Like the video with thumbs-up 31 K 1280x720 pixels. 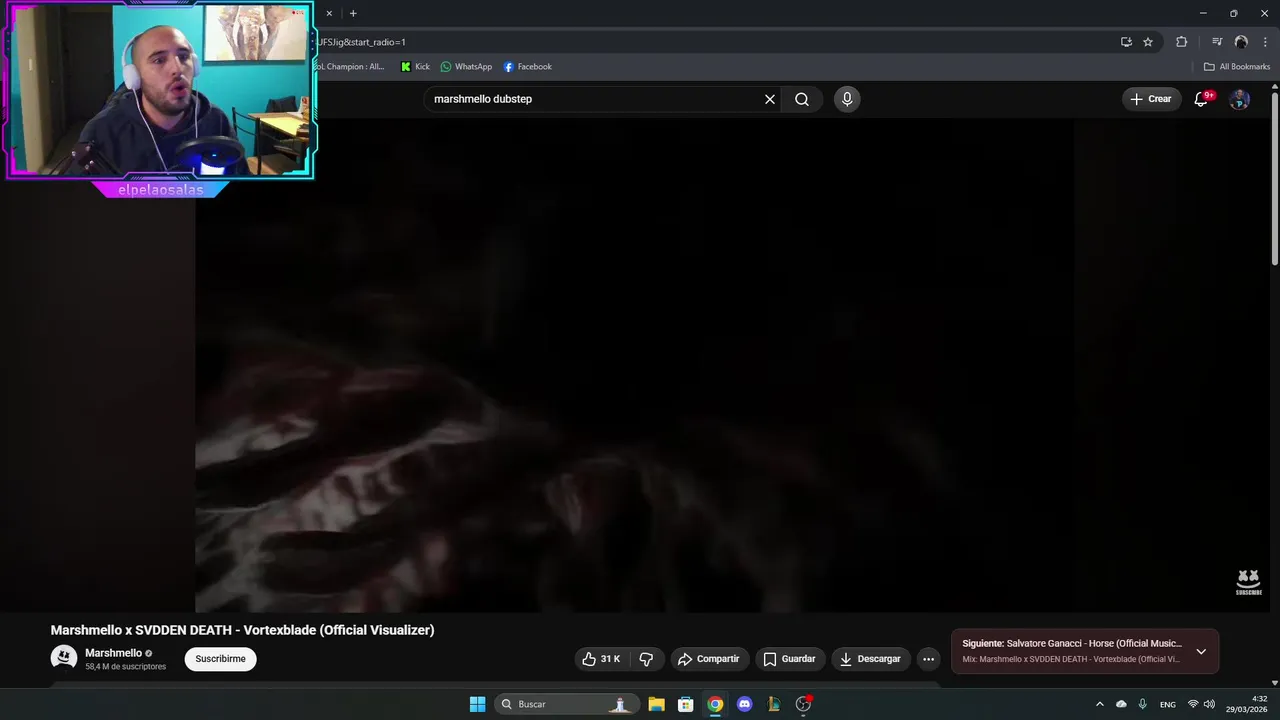click(x=601, y=659)
